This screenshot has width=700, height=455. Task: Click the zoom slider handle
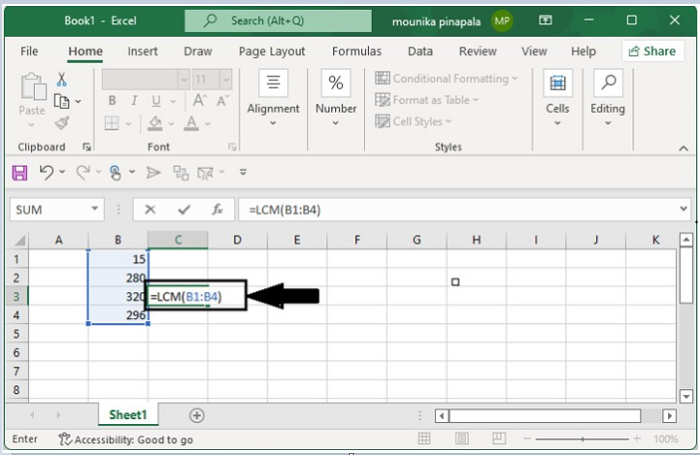[583, 439]
